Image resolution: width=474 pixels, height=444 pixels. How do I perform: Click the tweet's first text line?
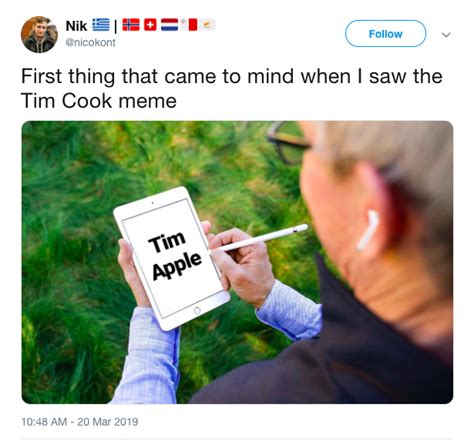[x=232, y=76]
